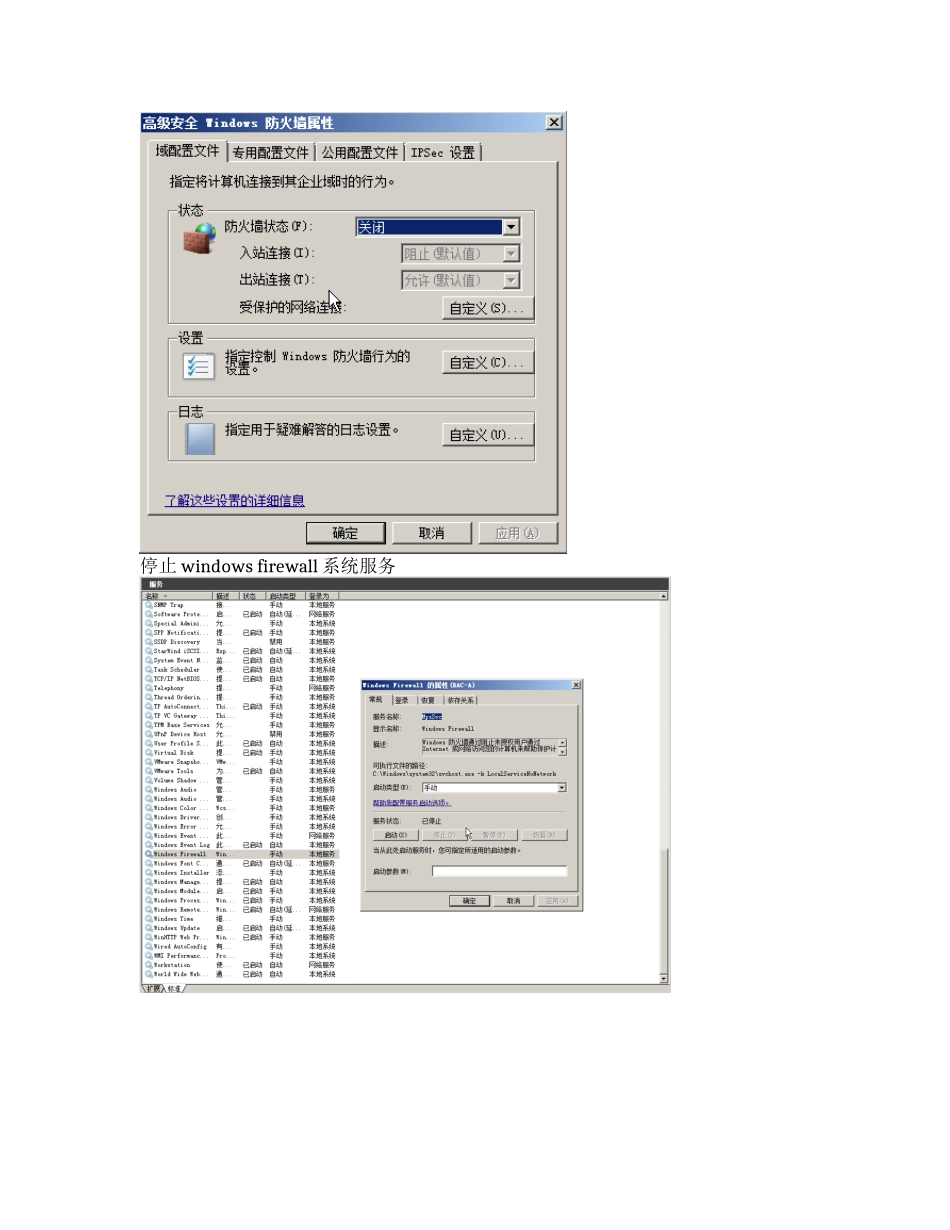
Task: Click the checklist icon in 设置 group
Action: pos(198,365)
